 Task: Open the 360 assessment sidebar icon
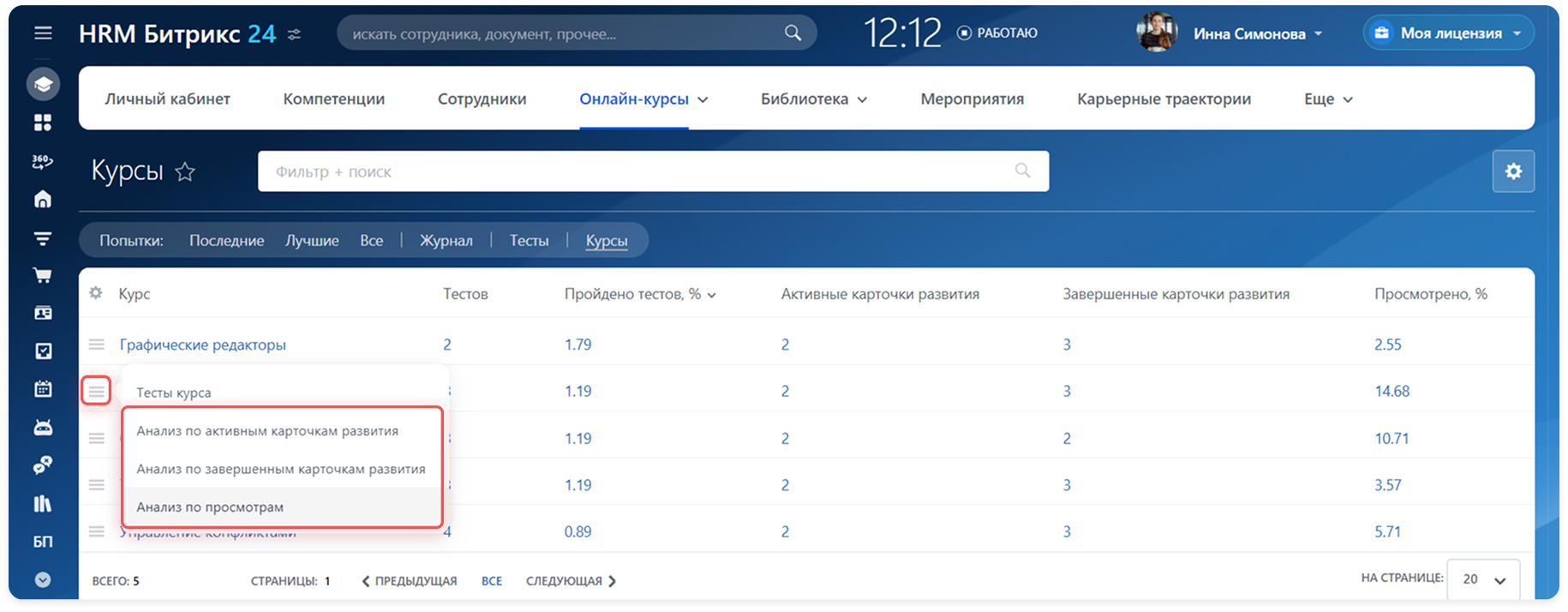pyautogui.click(x=43, y=161)
